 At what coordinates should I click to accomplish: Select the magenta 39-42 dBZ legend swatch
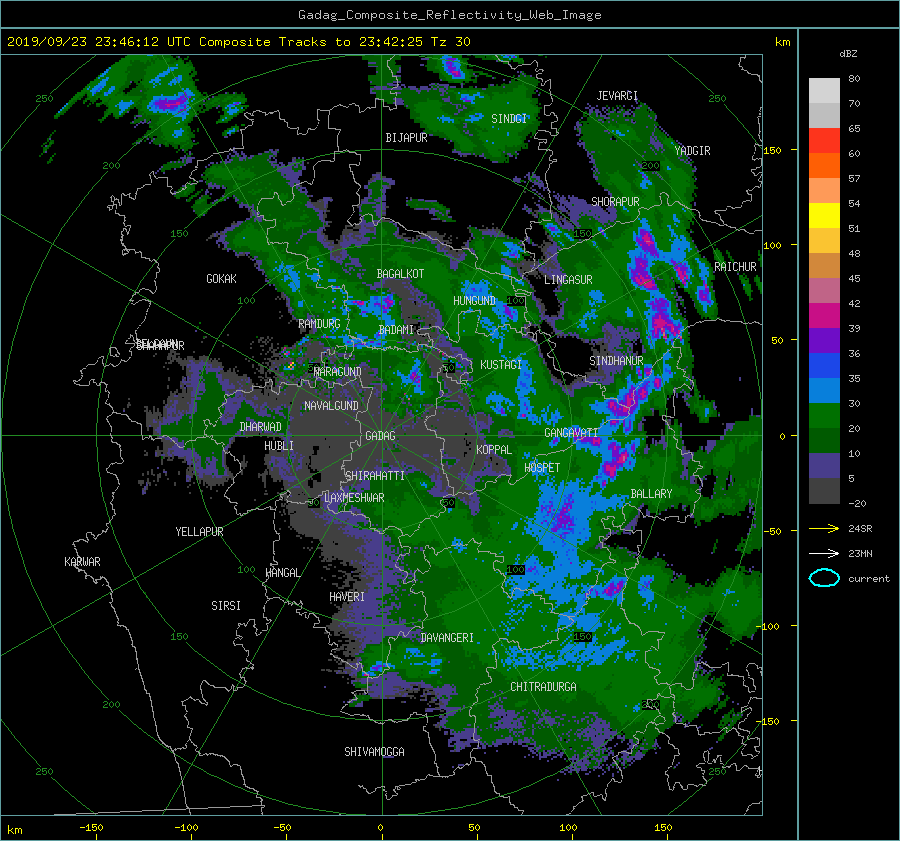(x=824, y=315)
